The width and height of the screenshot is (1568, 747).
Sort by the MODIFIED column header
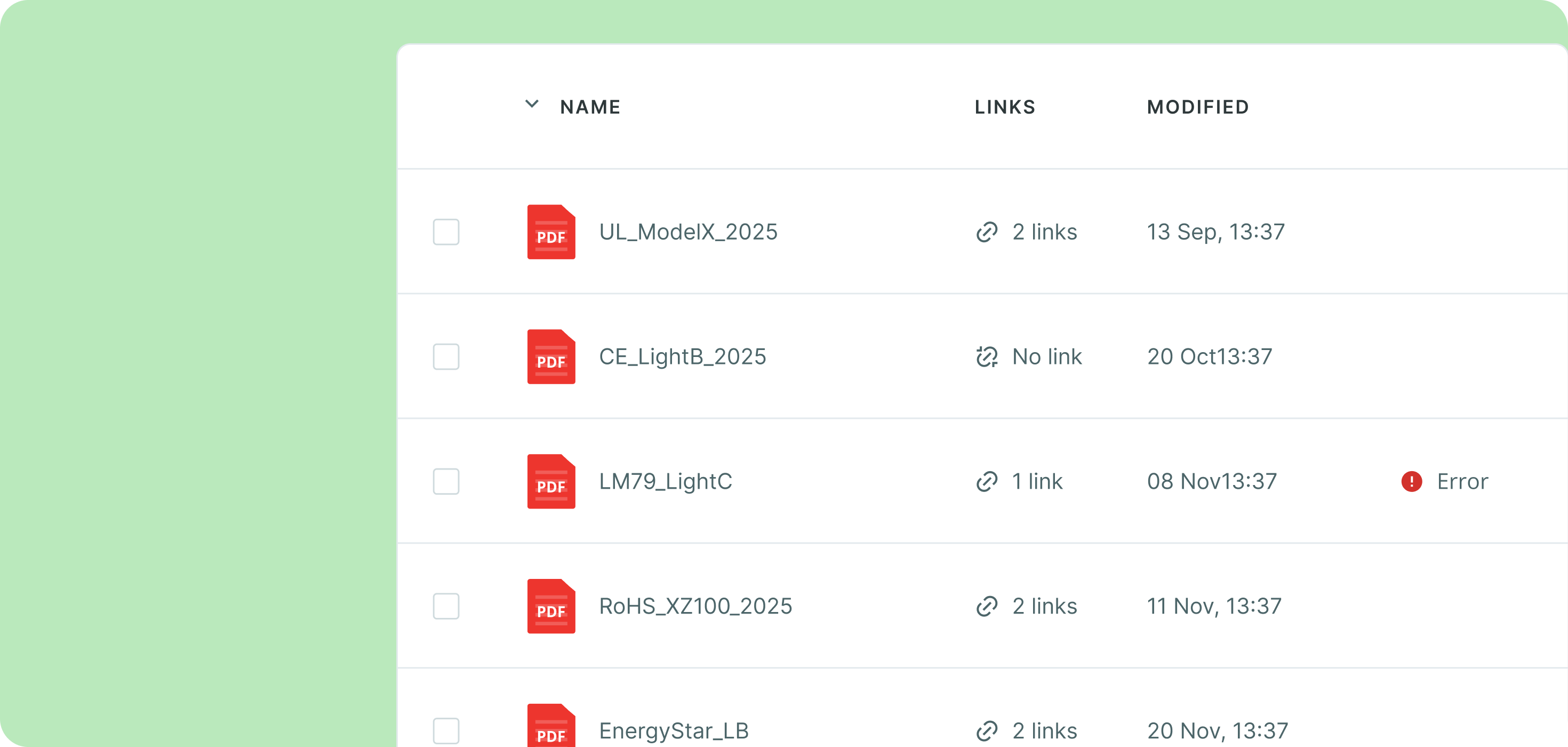point(1198,107)
